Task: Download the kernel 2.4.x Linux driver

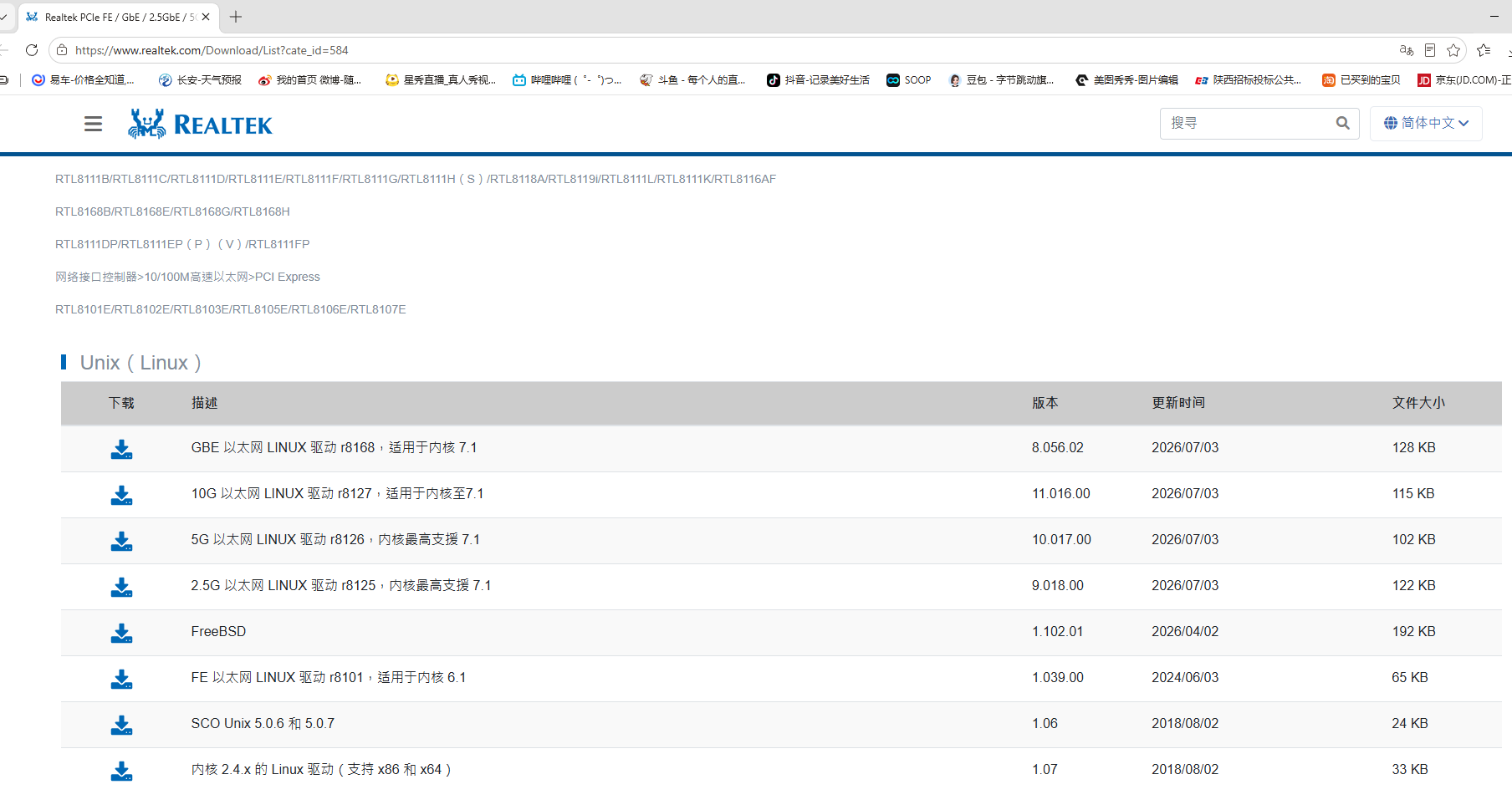Action: click(x=121, y=771)
